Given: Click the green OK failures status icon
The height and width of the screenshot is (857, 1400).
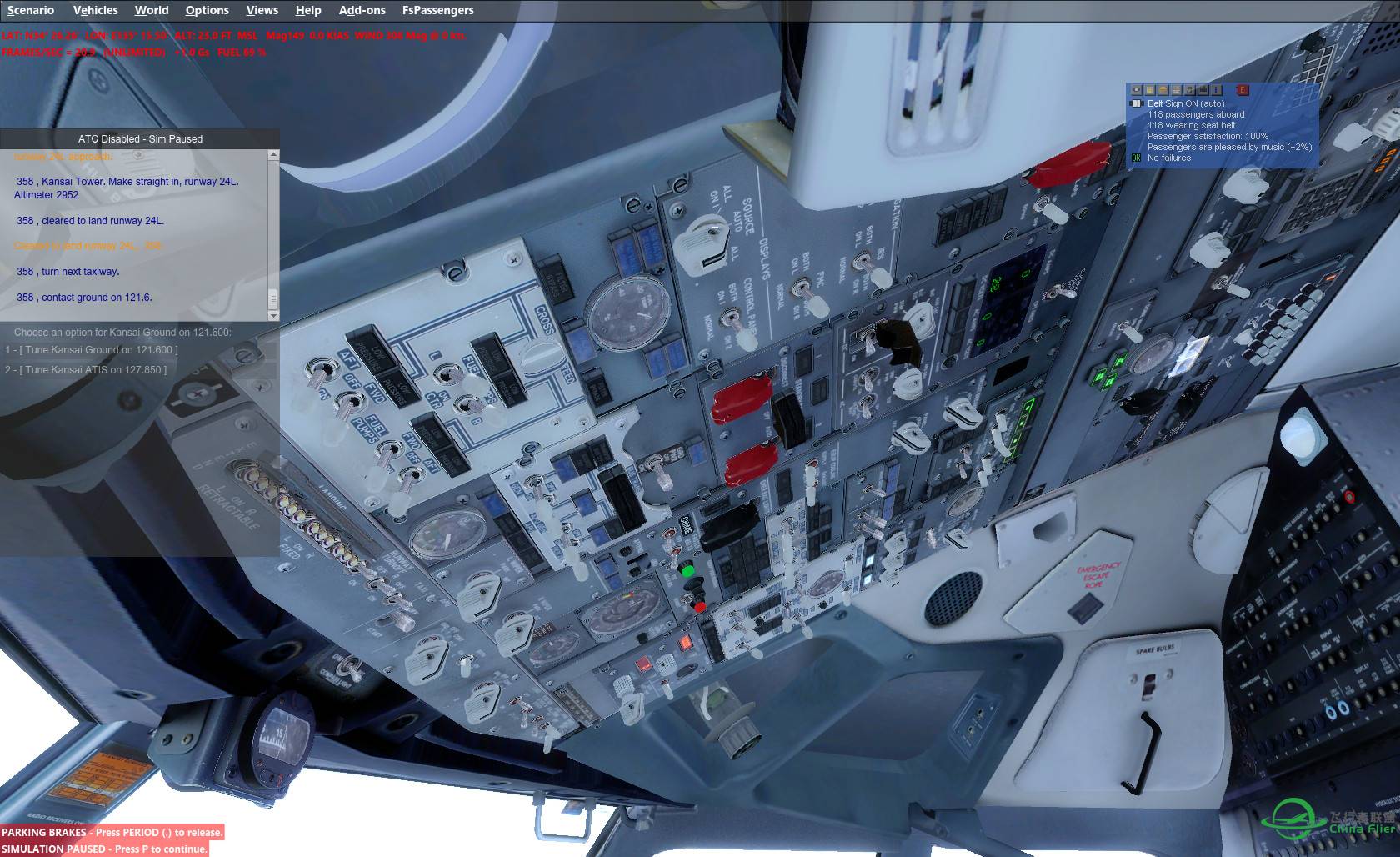Looking at the screenshot, I should [x=1136, y=158].
